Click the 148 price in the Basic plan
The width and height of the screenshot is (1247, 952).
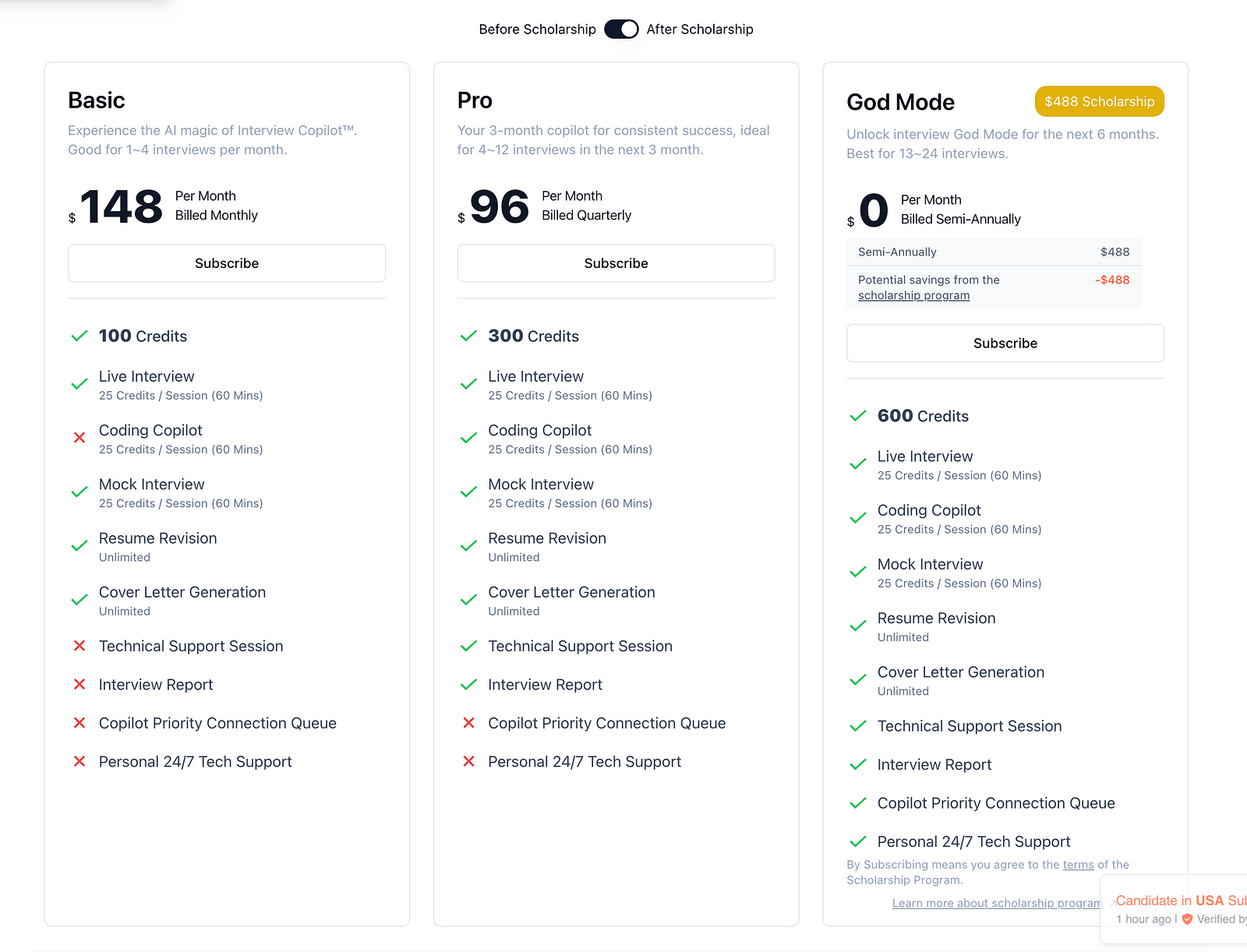(121, 207)
